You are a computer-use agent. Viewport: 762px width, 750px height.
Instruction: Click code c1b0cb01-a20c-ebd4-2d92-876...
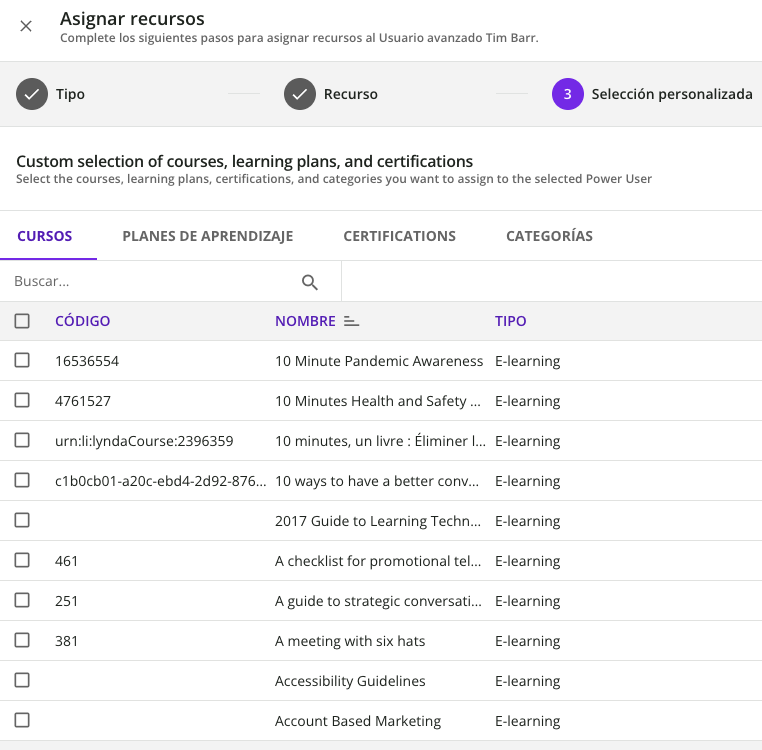pos(160,481)
